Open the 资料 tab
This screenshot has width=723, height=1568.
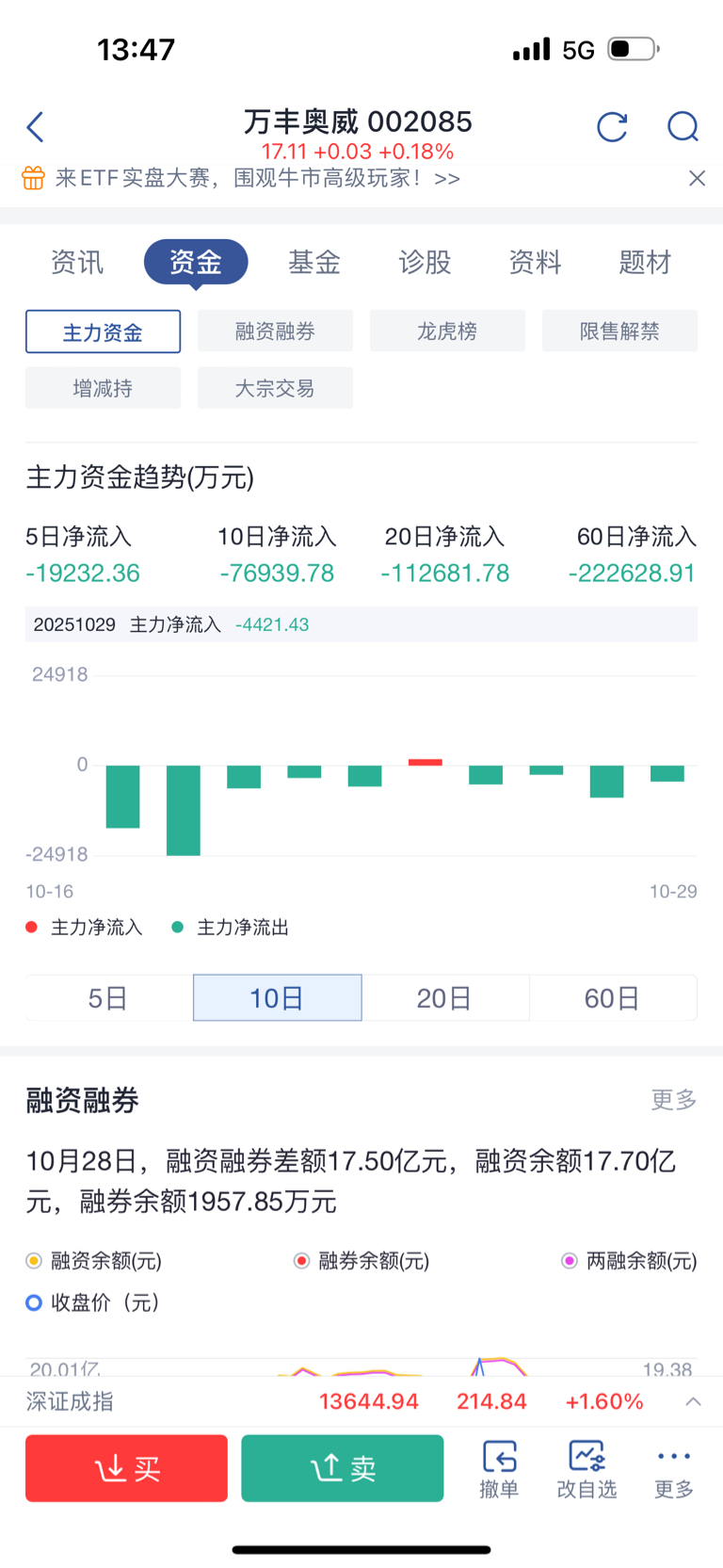click(536, 262)
